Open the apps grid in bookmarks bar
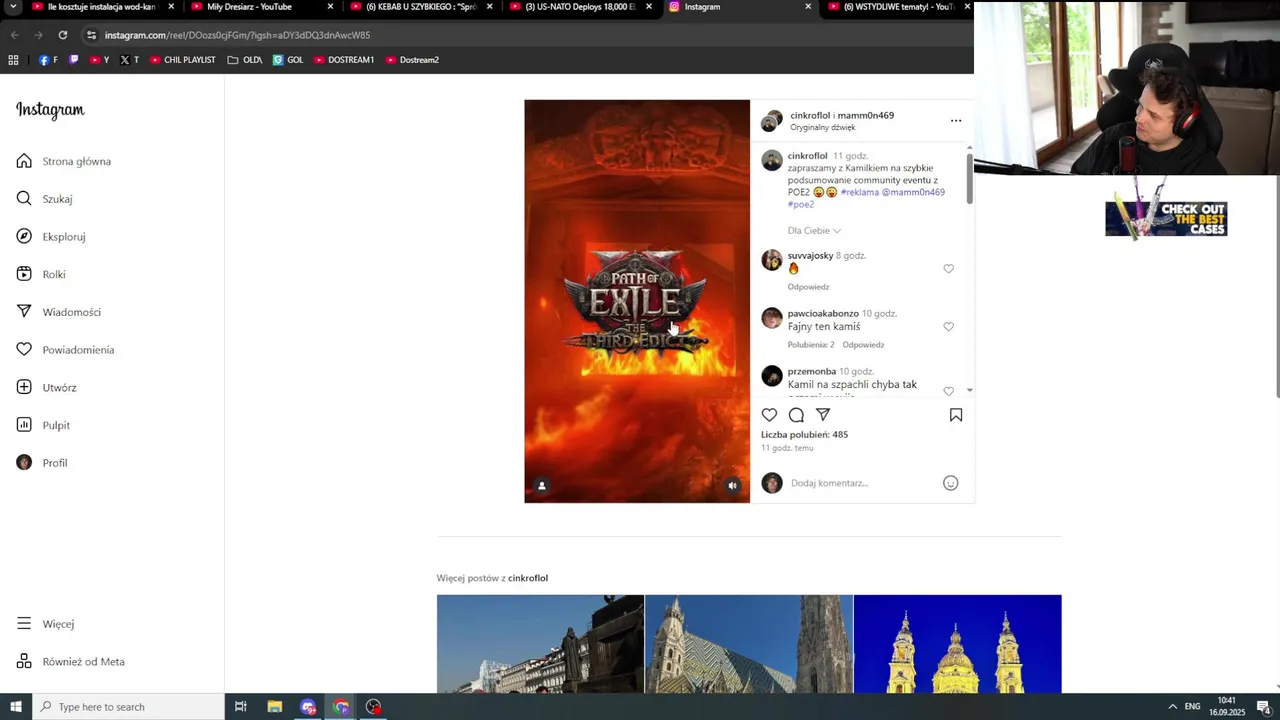Viewport: 1280px width, 720px height. tap(13, 60)
